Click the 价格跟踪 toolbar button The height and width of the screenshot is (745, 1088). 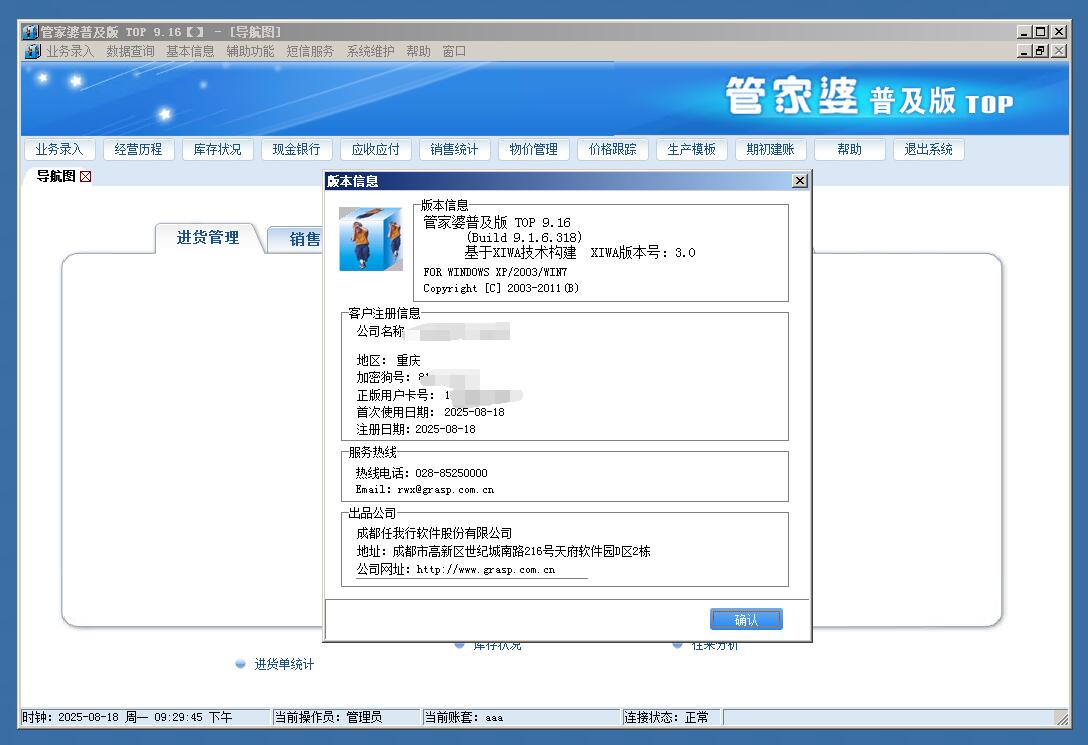(613, 149)
